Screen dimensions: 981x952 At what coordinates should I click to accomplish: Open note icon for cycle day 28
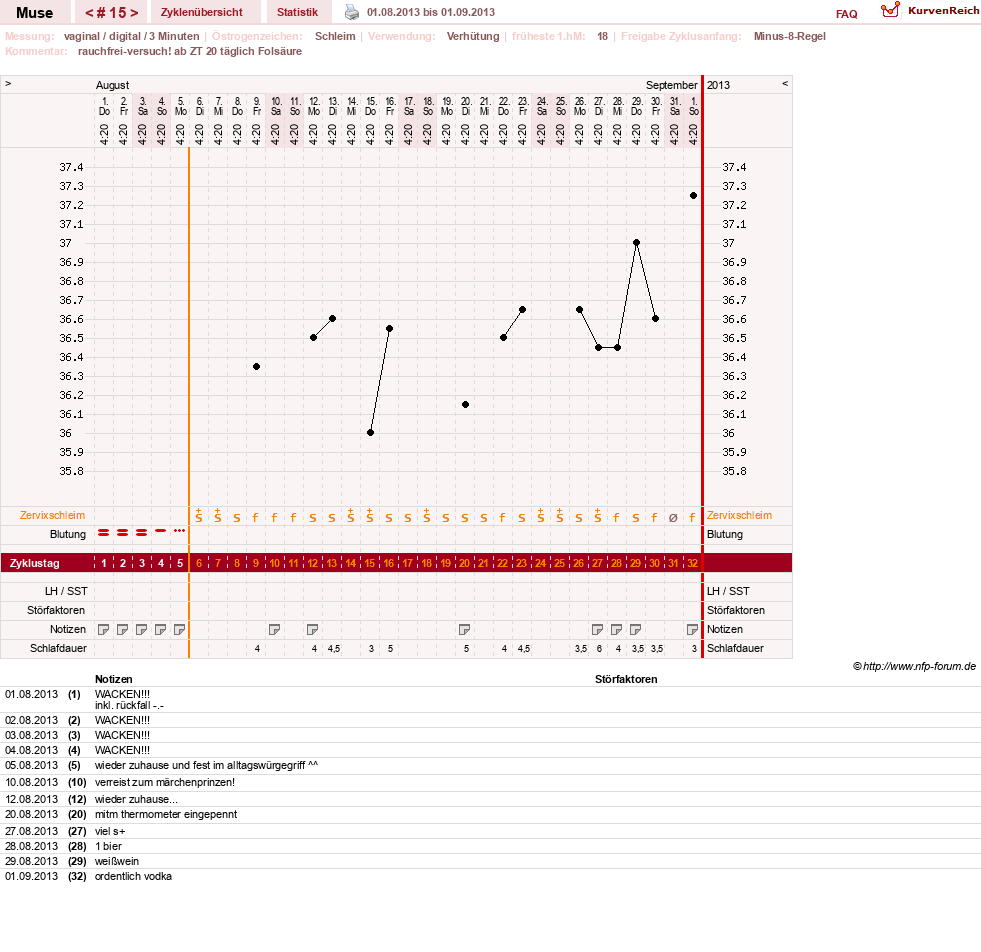click(x=616, y=629)
